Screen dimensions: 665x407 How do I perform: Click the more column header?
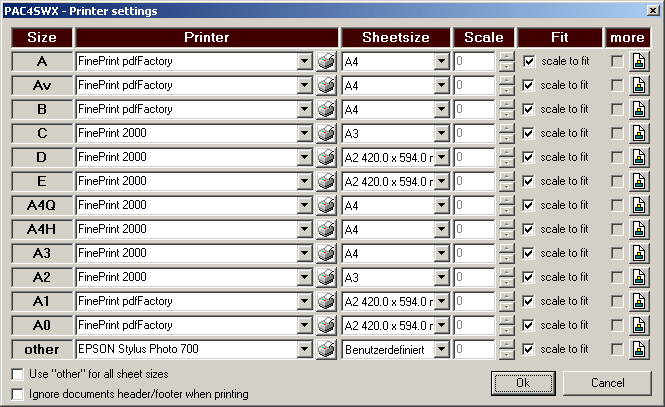point(628,38)
